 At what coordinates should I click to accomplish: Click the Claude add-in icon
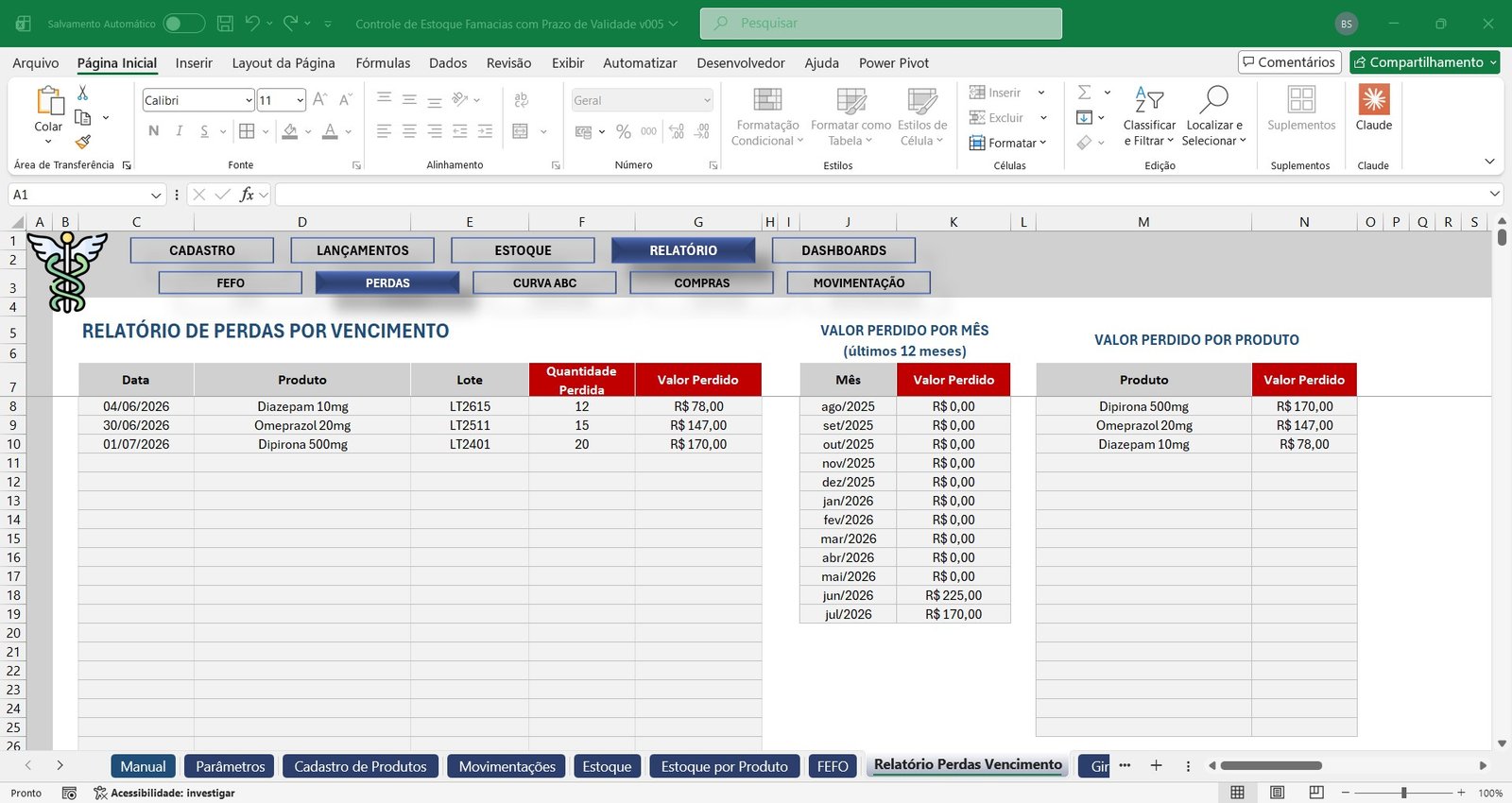[x=1374, y=100]
